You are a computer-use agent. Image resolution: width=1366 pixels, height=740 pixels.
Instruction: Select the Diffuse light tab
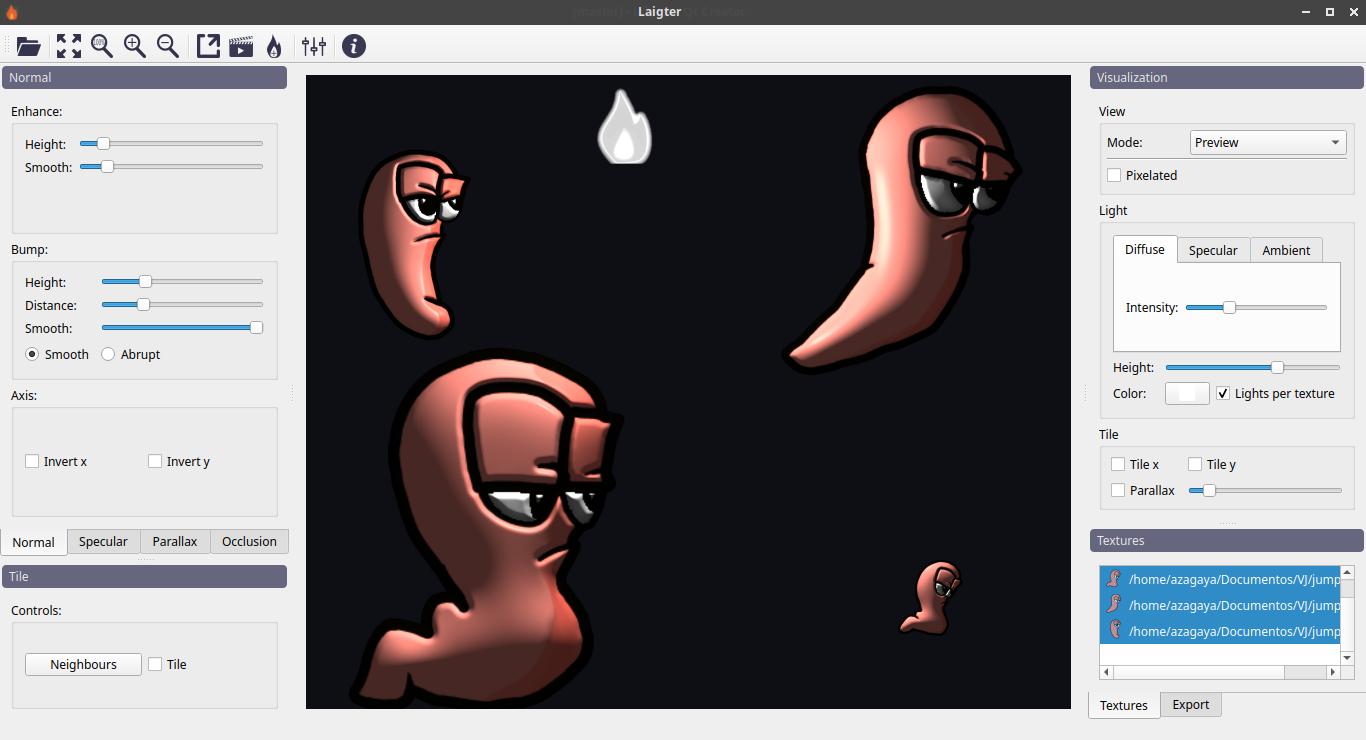point(1144,249)
